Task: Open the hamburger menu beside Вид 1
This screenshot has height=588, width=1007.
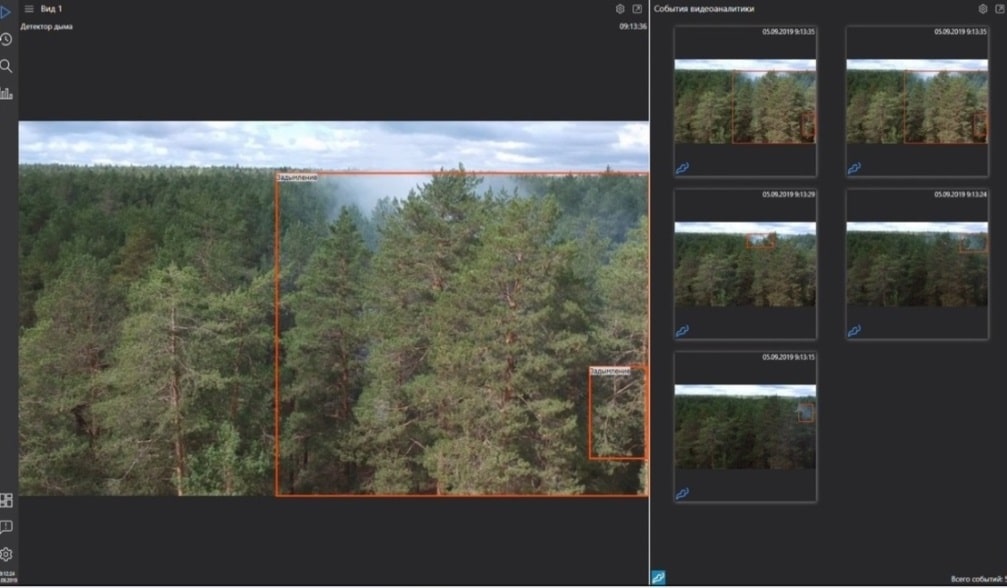Action: point(29,9)
